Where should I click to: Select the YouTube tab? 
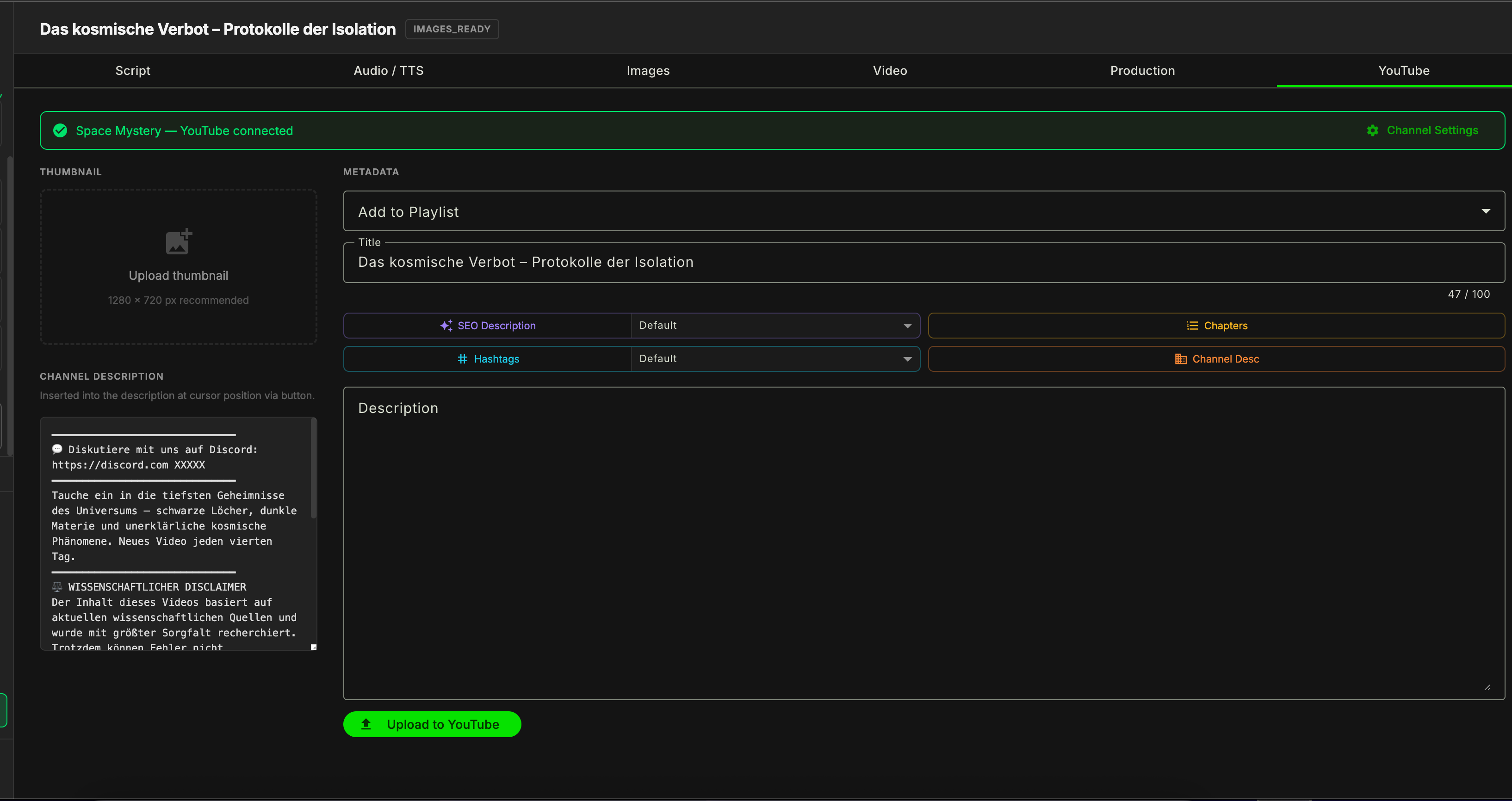[1403, 70]
